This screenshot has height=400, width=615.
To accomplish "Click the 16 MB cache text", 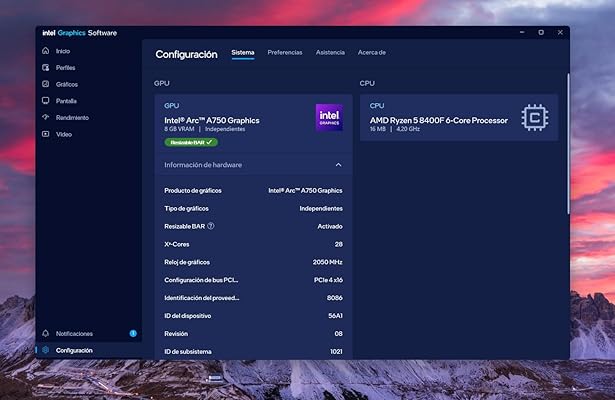I will [378, 129].
